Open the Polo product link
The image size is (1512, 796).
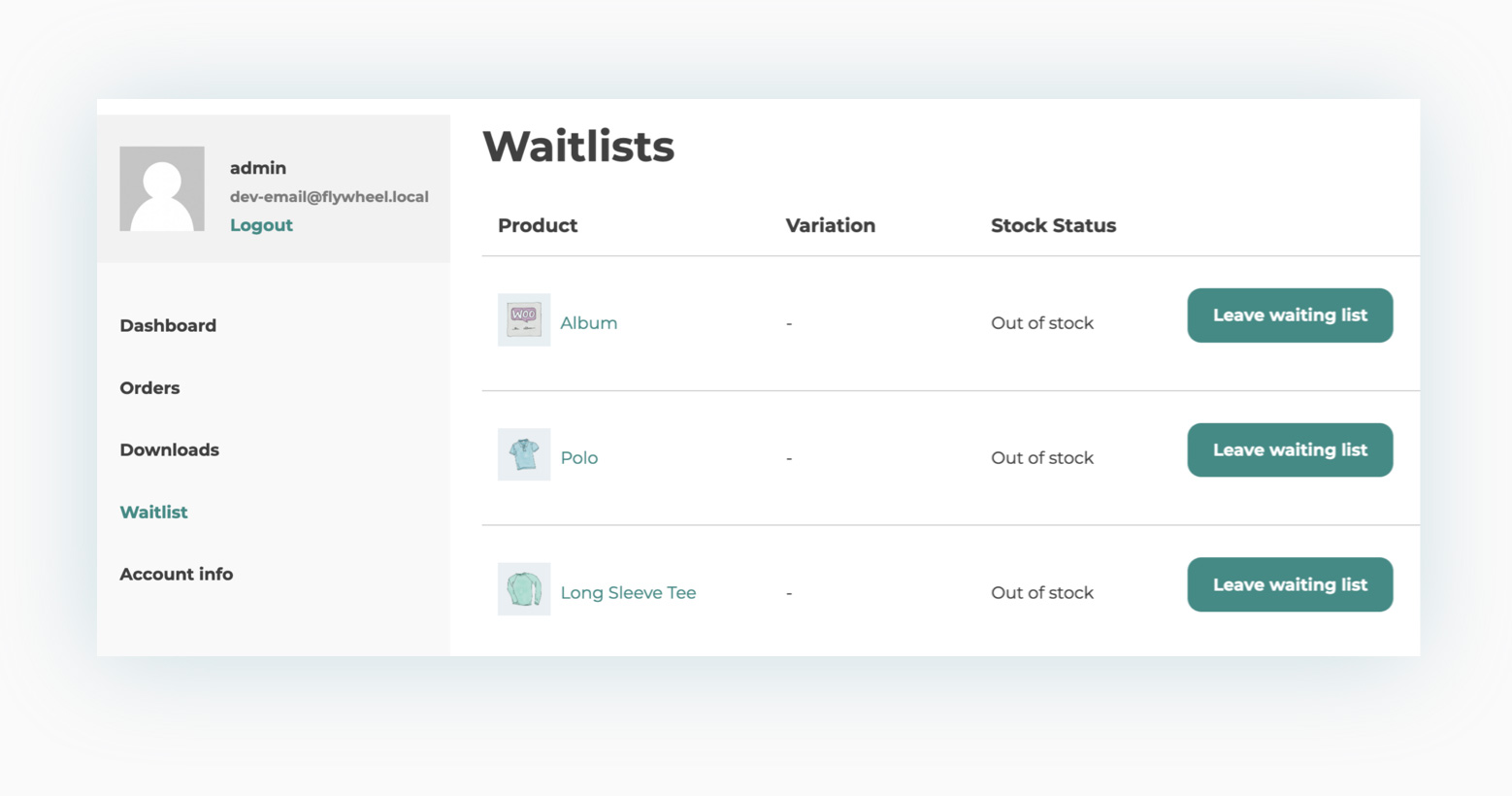(578, 458)
